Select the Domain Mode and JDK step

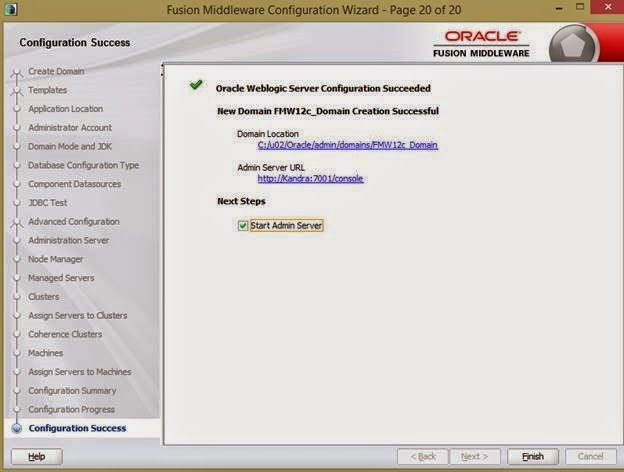tap(70, 146)
